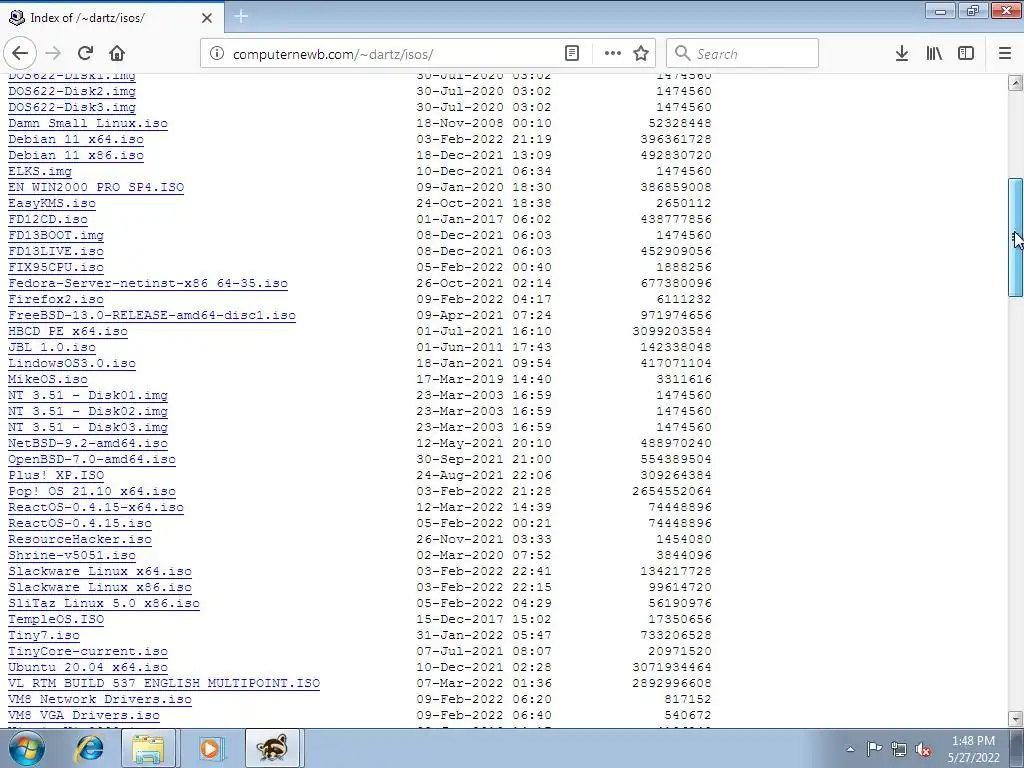
Task: Open the downloads panel
Action: 902,54
